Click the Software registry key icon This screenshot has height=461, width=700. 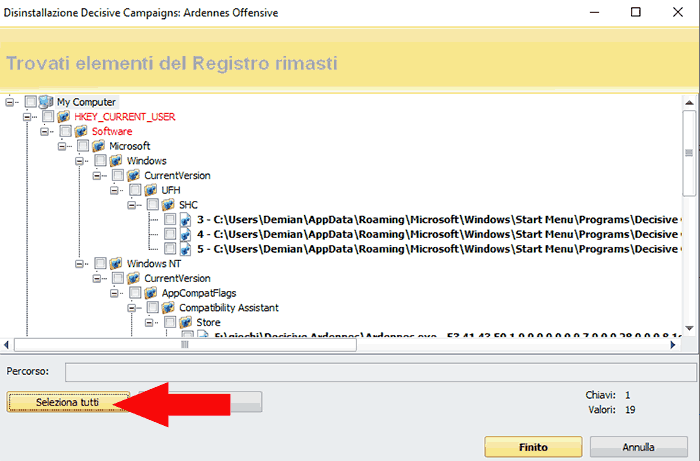click(82, 131)
